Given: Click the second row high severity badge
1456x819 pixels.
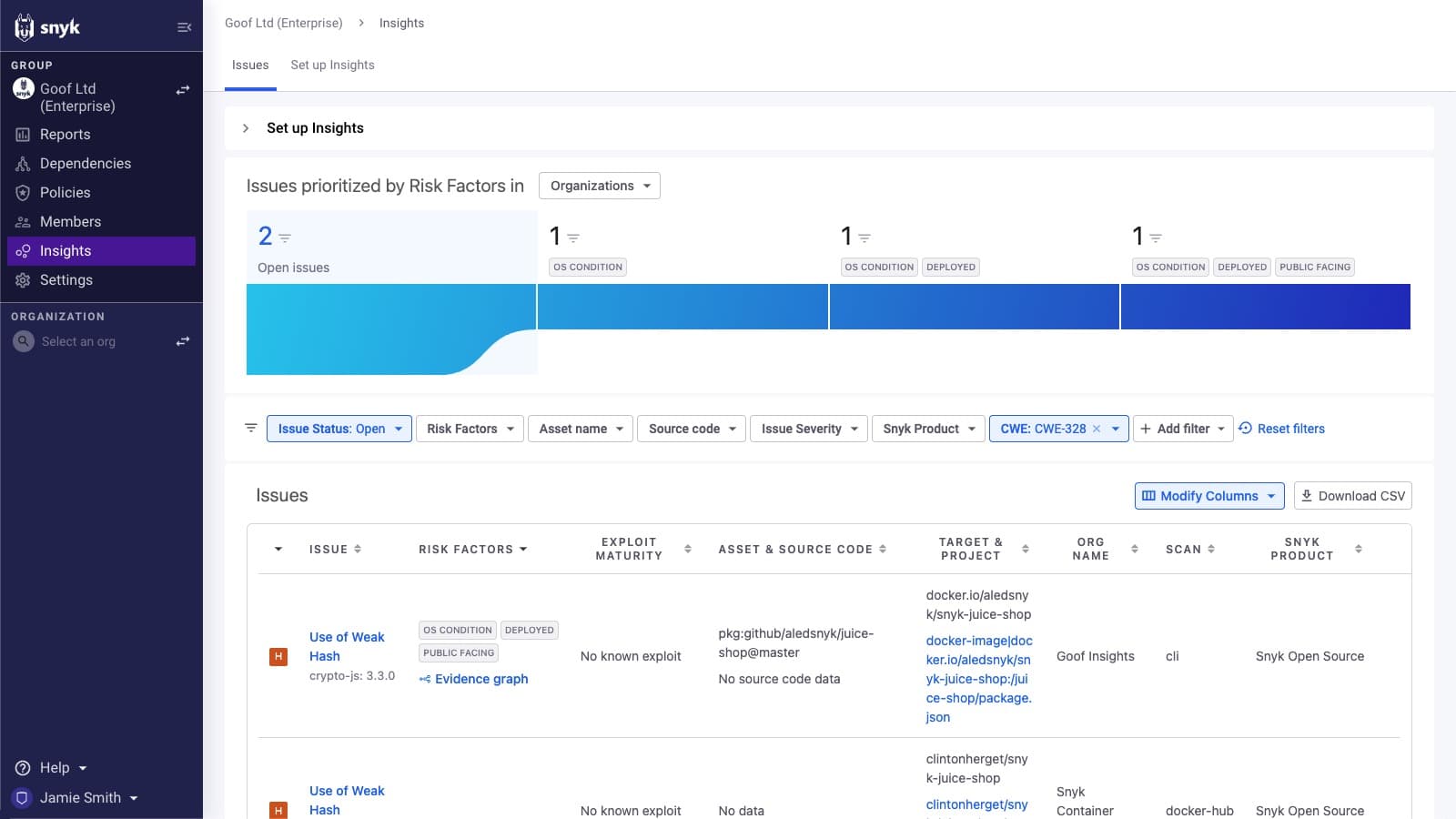Looking at the screenshot, I should [278, 810].
